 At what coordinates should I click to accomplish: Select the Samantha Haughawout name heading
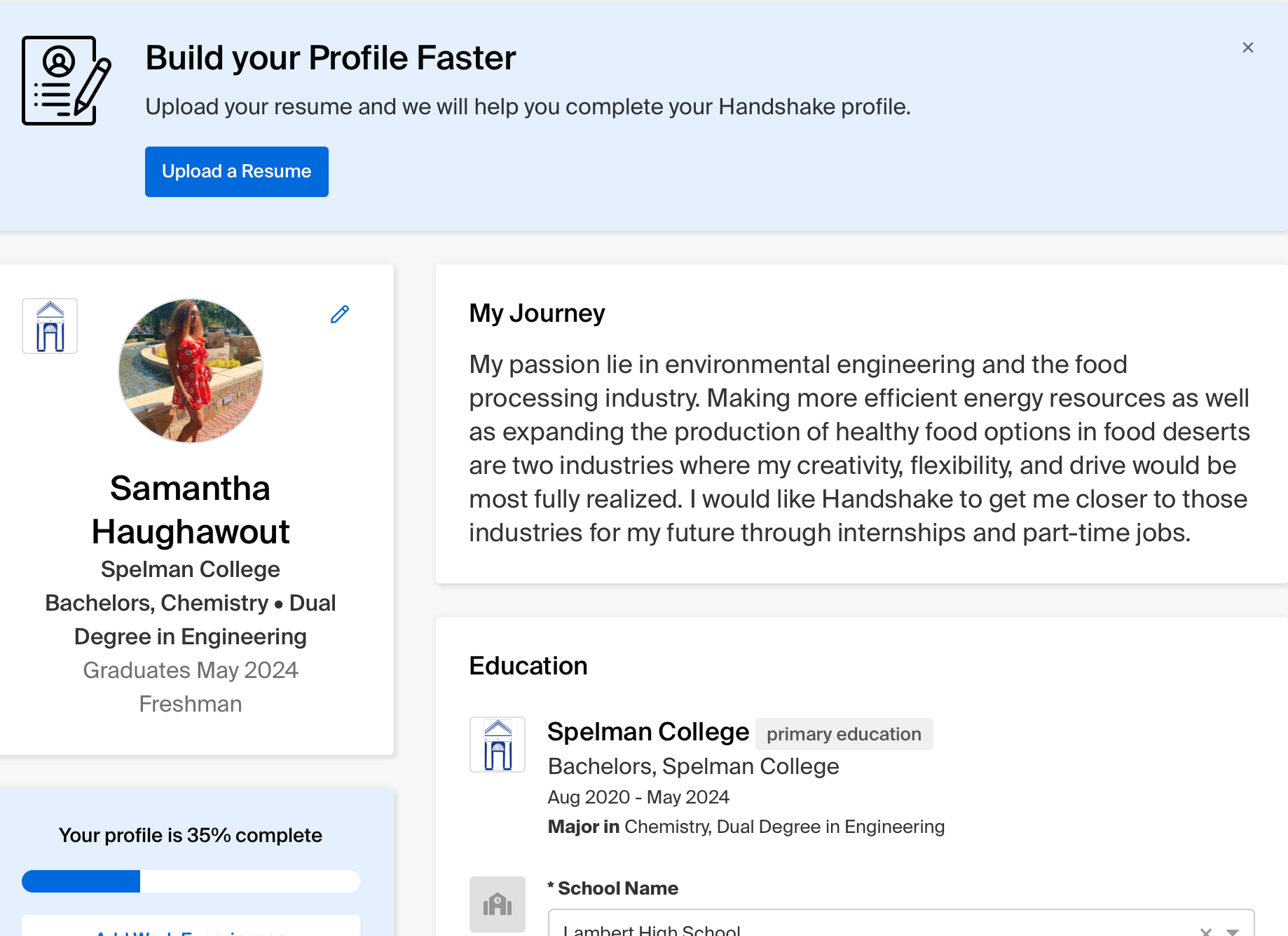191,510
